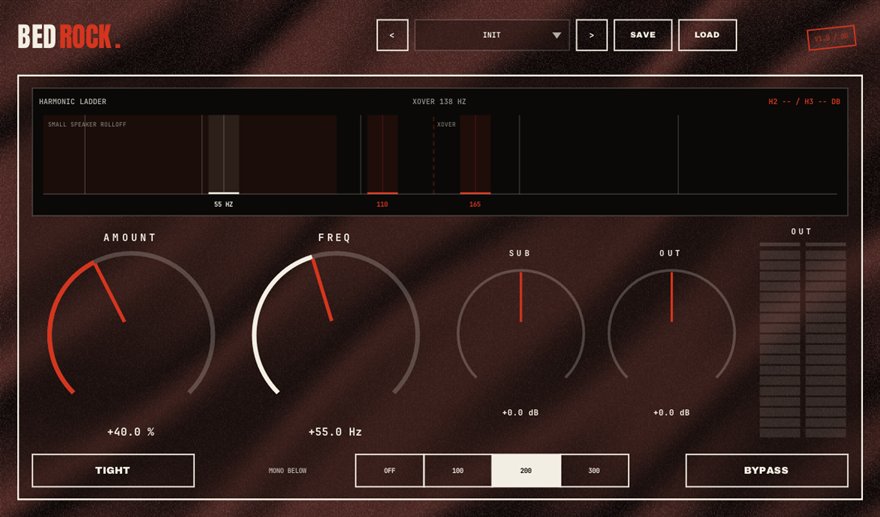880x517 pixels.
Task: Click the BEDROCK logo
Action: pyautogui.click(x=69, y=36)
